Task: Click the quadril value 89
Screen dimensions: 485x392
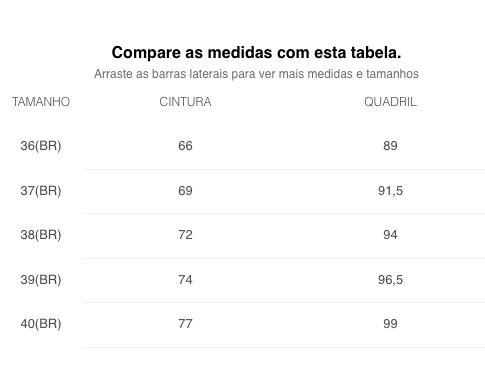Action: (390, 146)
